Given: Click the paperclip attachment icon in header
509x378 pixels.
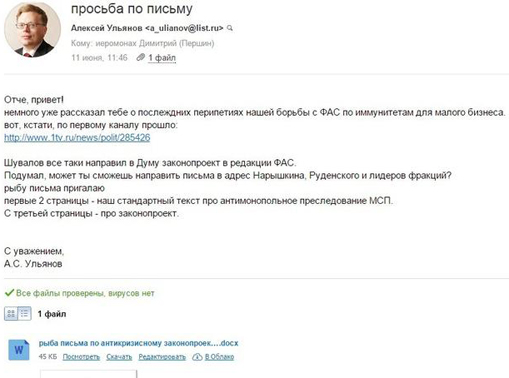Looking at the screenshot, I should (x=141, y=57).
